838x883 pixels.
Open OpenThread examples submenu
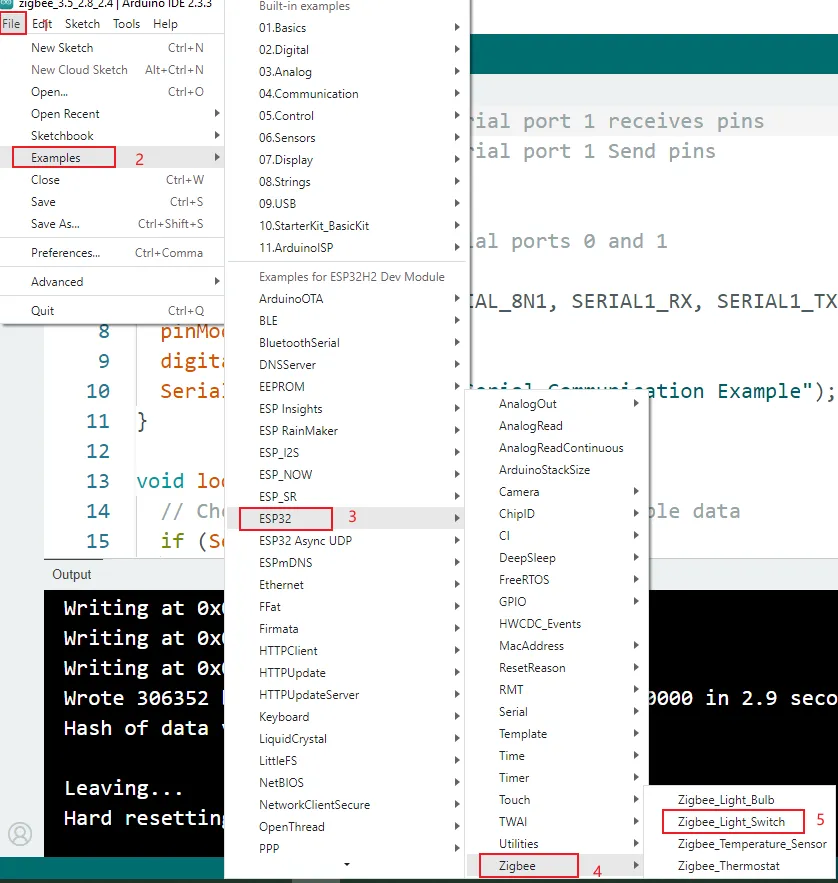346,826
